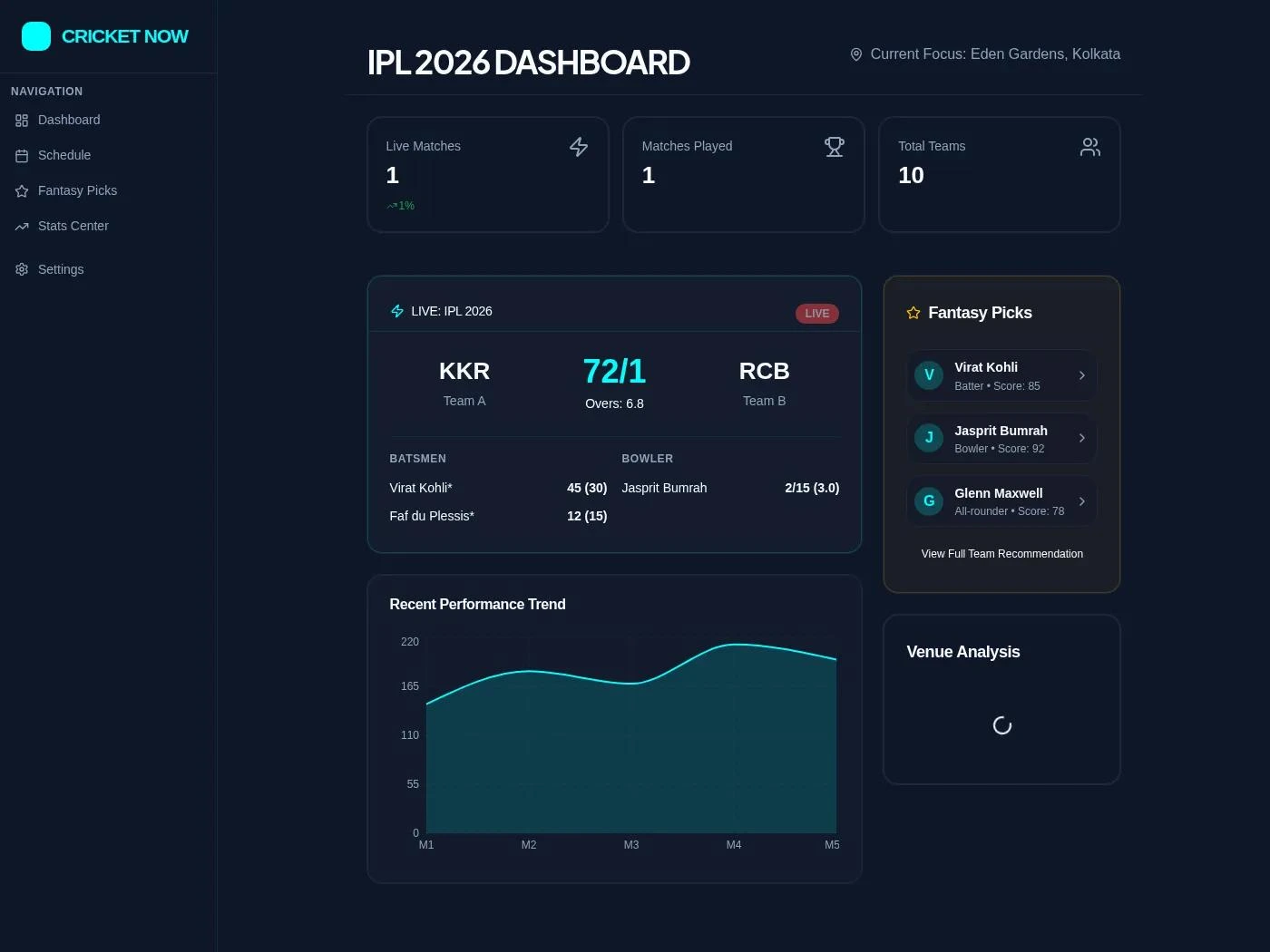Click the Venue Analysis heading
The height and width of the screenshot is (952, 1270).
click(x=963, y=652)
